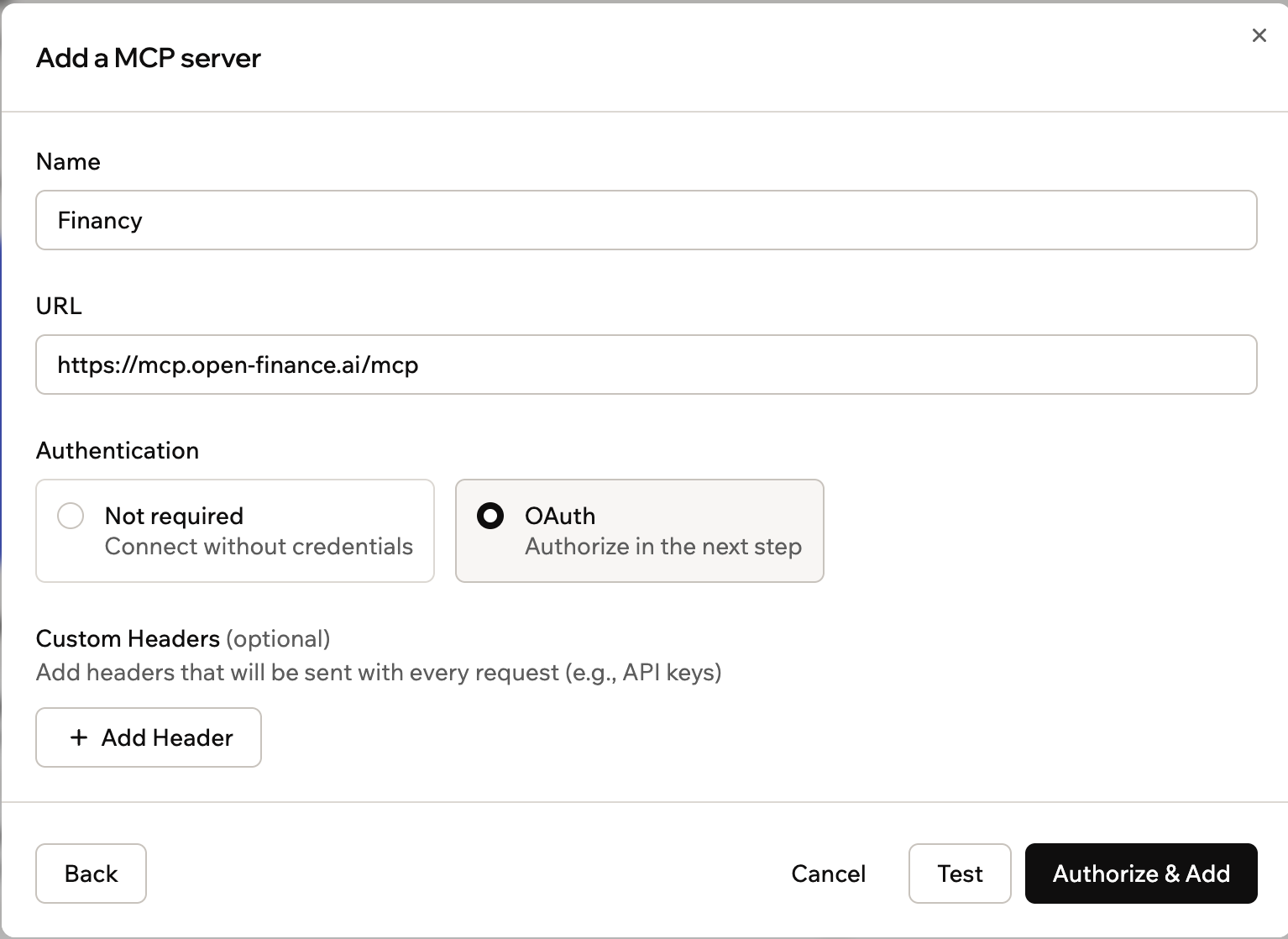Click the Name field containing Financy
Screen dimensions: 1288x939
(x=646, y=220)
